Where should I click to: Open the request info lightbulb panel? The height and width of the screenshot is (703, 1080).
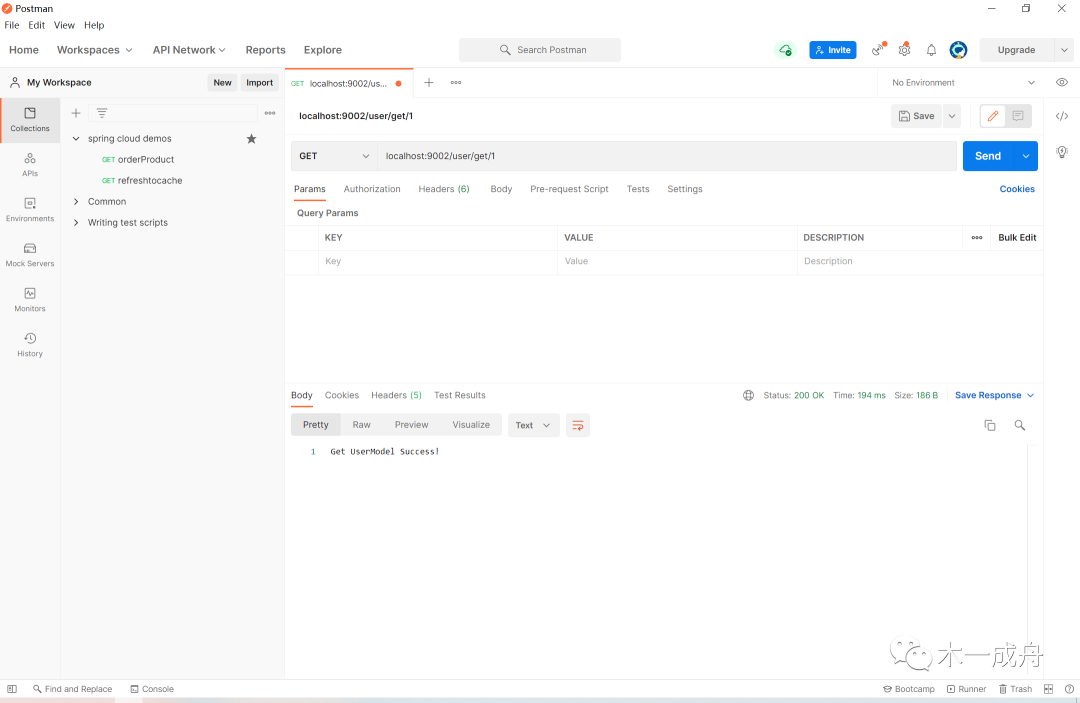tap(1061, 152)
